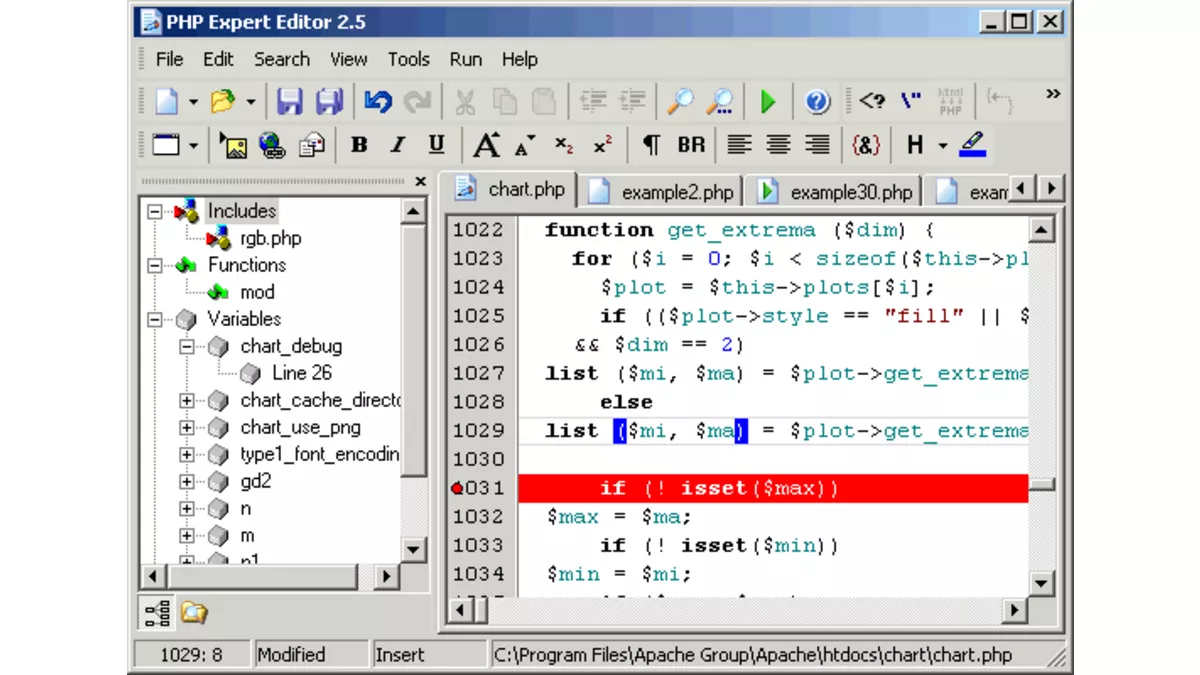Click the Undo arrow icon
This screenshot has height=675, width=1200.
tap(378, 101)
